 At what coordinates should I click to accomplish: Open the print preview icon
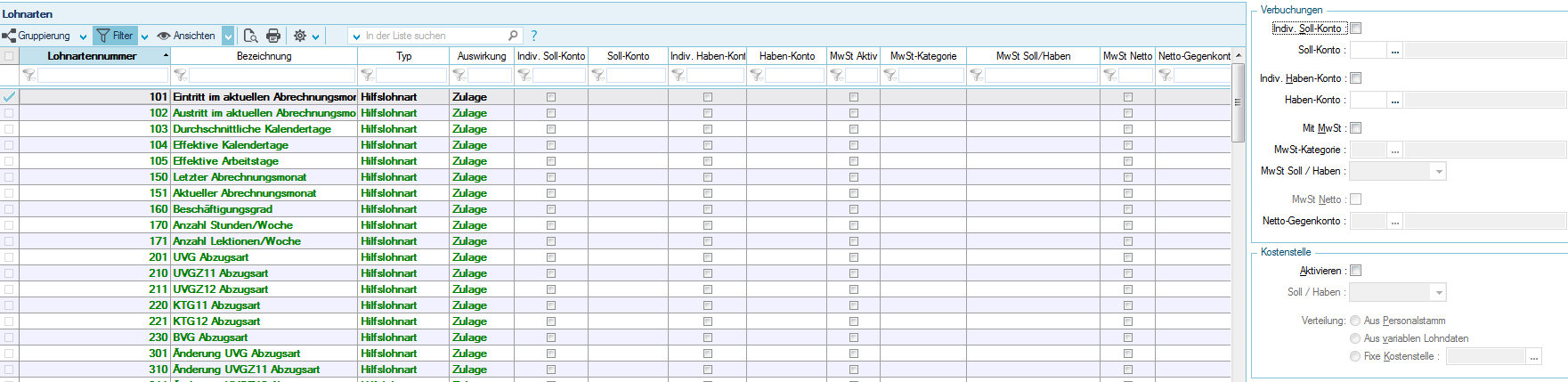click(x=250, y=36)
